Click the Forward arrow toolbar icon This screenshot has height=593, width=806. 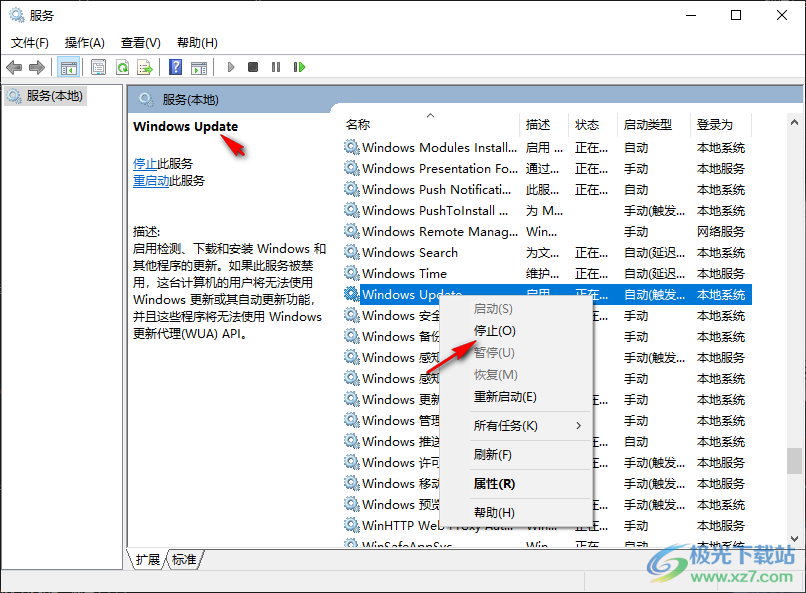tap(37, 67)
